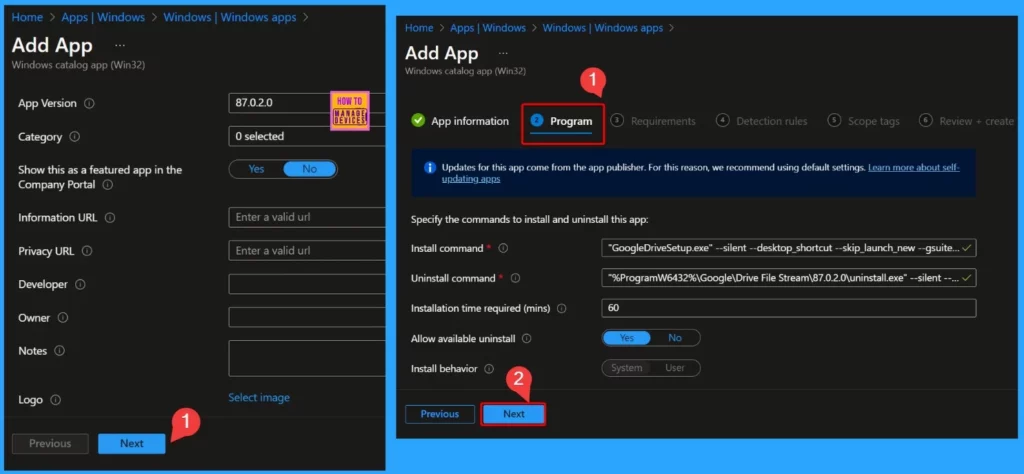
Task: Click Previous button in right panel
Action: tap(440, 414)
